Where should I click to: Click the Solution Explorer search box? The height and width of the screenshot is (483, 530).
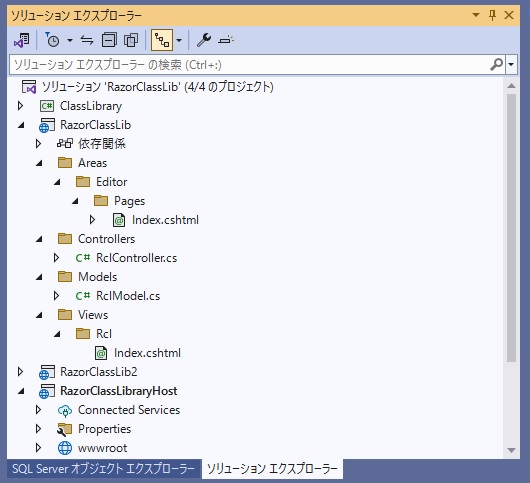pos(250,64)
